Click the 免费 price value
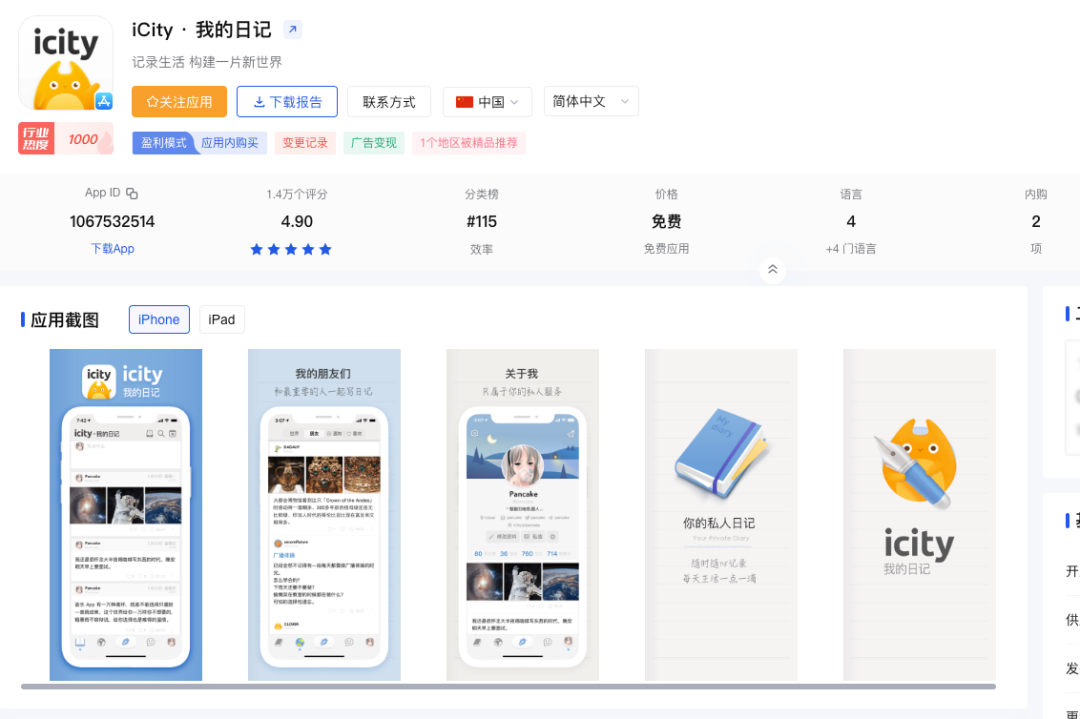This screenshot has height=719, width=1080. pyautogui.click(x=666, y=222)
